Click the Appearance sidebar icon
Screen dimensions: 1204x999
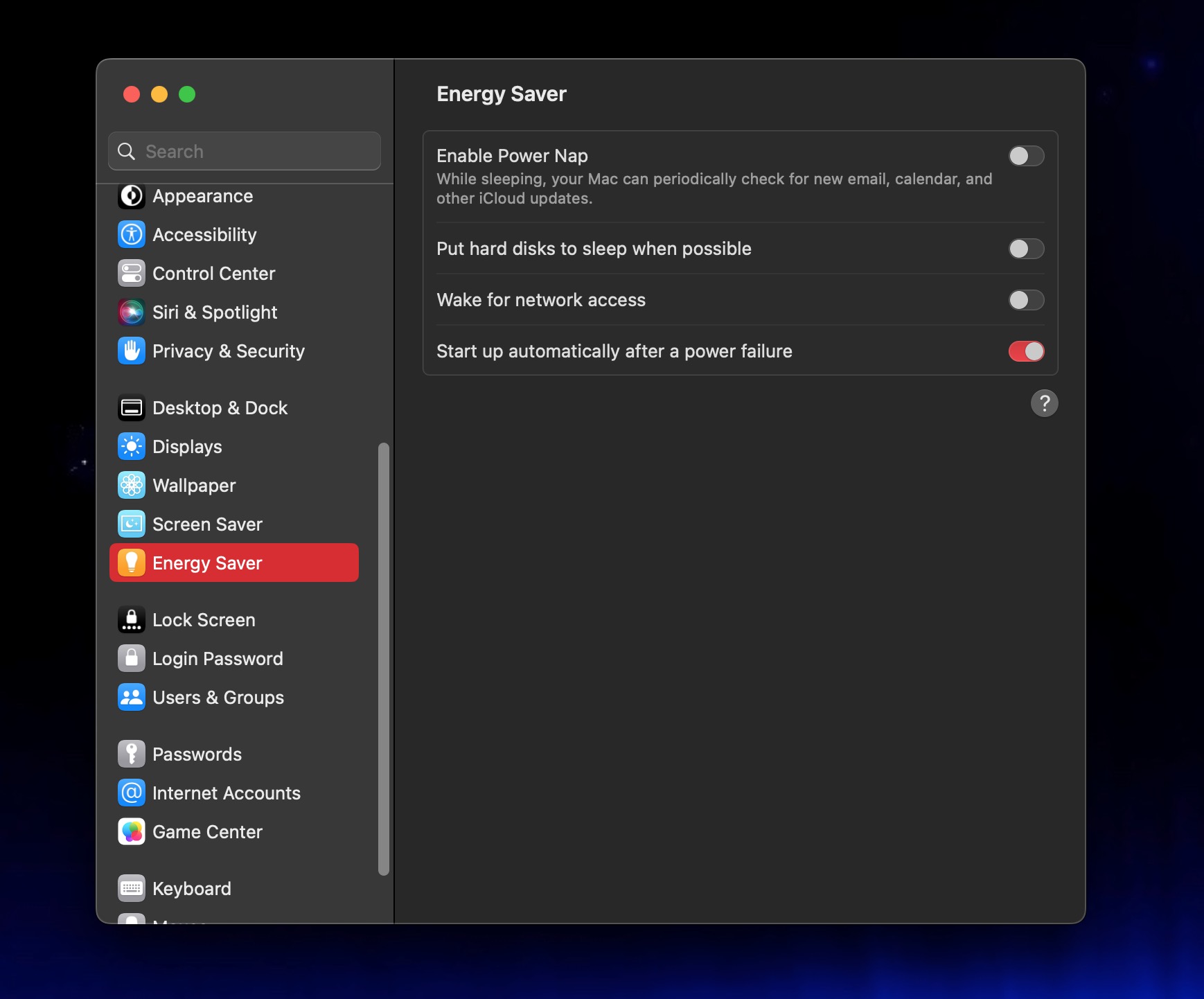click(132, 196)
